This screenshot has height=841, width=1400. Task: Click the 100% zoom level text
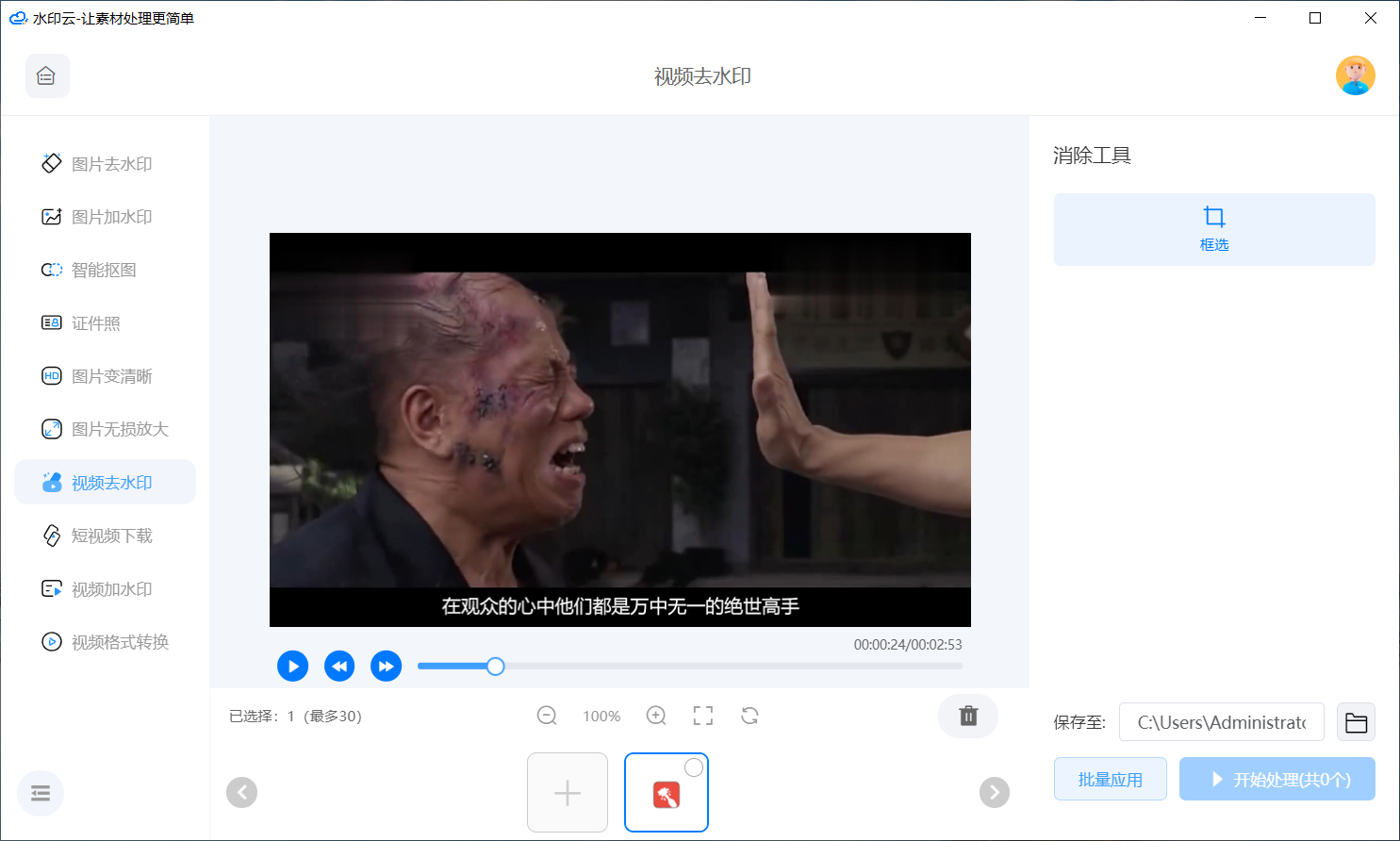pyautogui.click(x=601, y=717)
